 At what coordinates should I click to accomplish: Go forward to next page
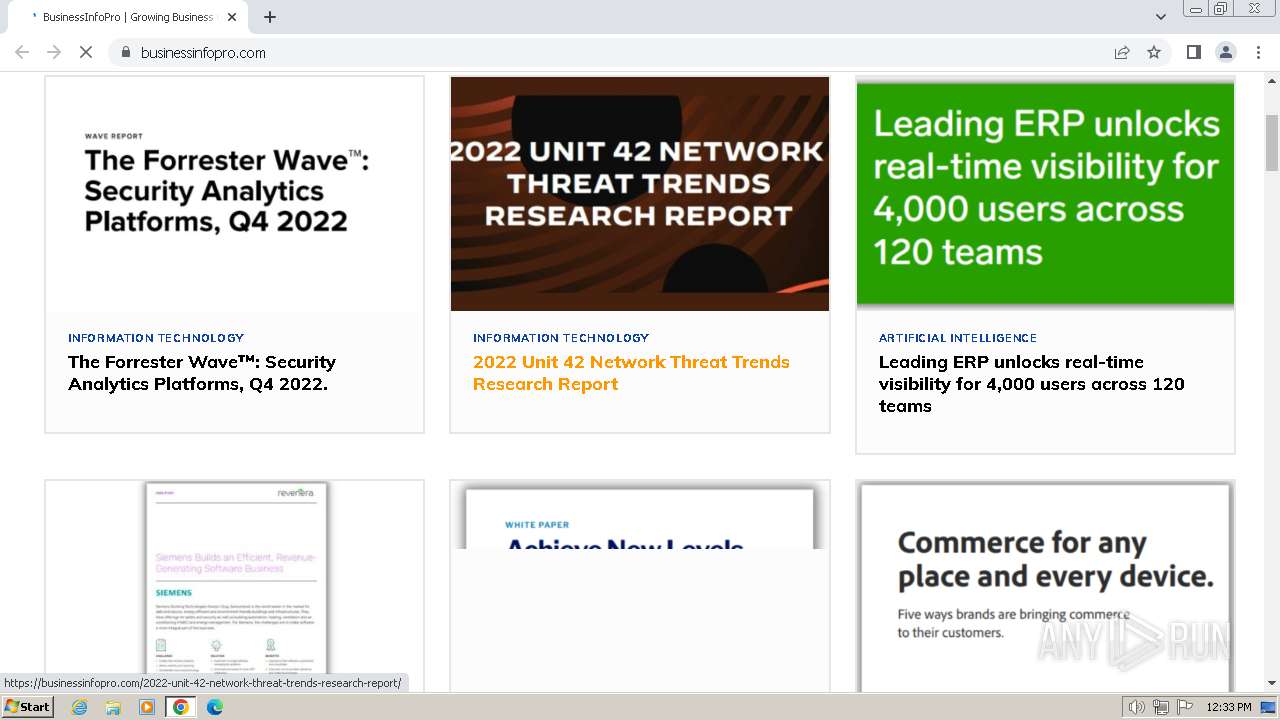(54, 52)
